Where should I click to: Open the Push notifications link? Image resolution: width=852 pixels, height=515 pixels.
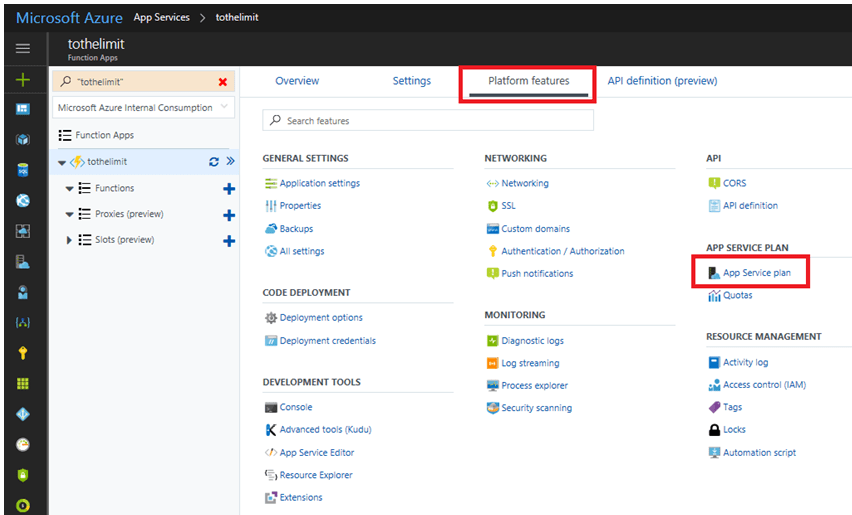537,273
